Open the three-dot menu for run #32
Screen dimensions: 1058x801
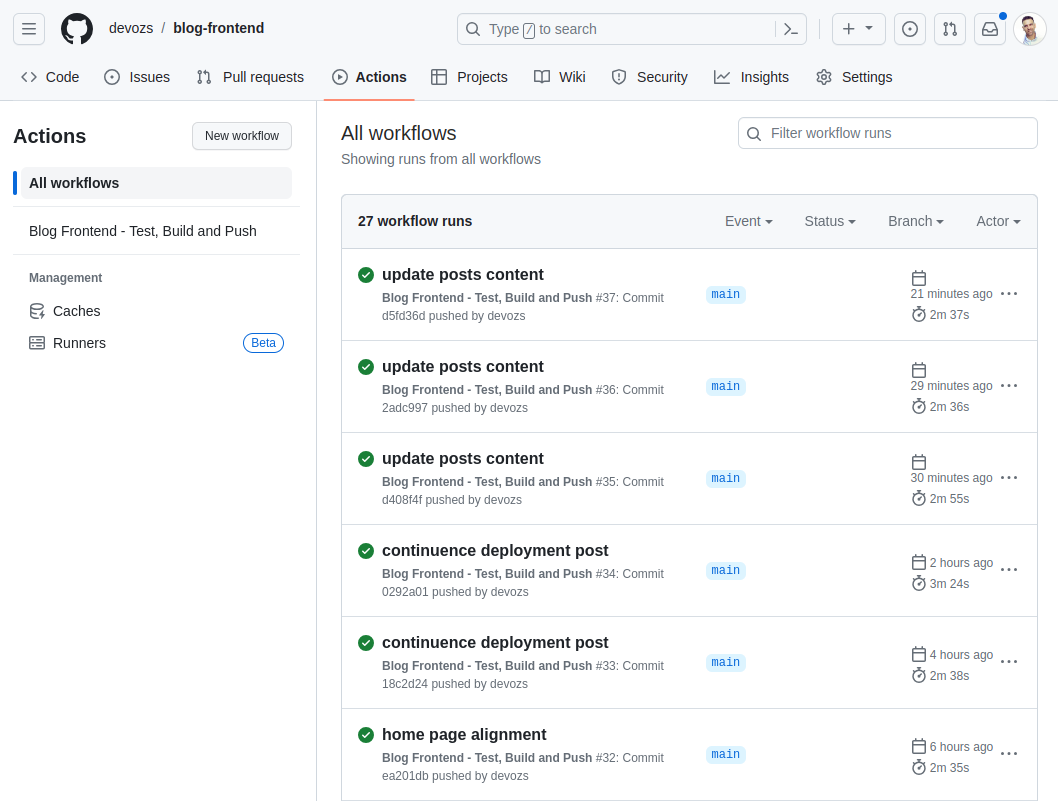click(1009, 754)
